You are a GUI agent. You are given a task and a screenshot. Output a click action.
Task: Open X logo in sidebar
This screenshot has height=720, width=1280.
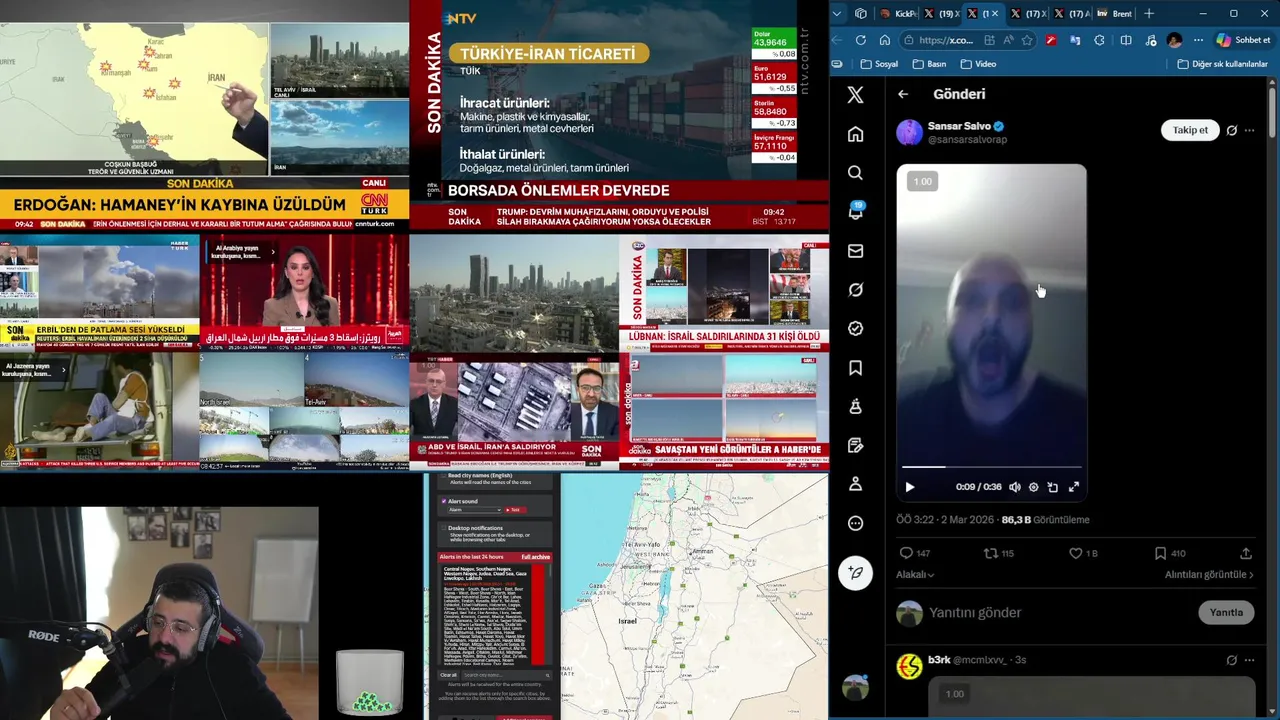coord(855,95)
